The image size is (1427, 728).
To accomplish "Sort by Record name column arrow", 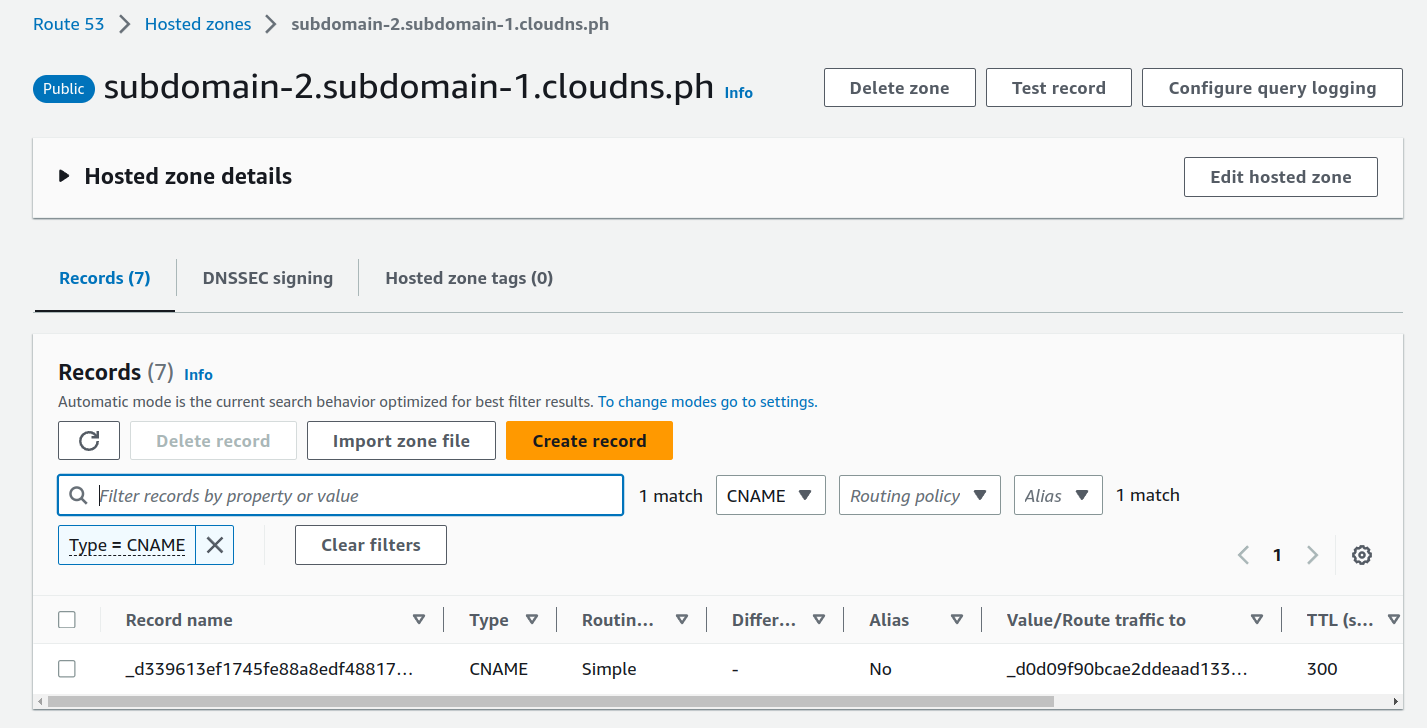I will coord(419,620).
